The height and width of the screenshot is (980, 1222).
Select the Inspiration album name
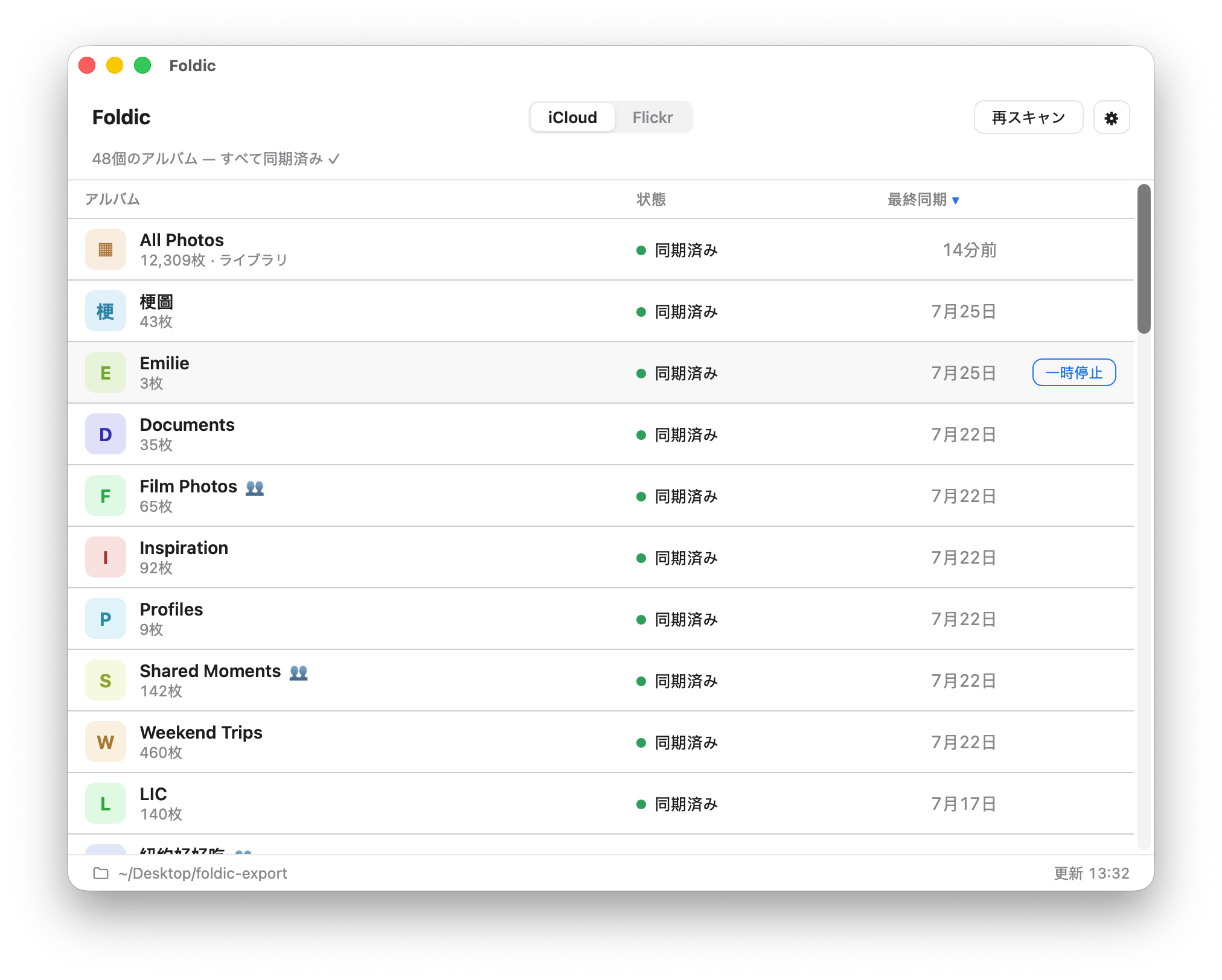coord(184,548)
